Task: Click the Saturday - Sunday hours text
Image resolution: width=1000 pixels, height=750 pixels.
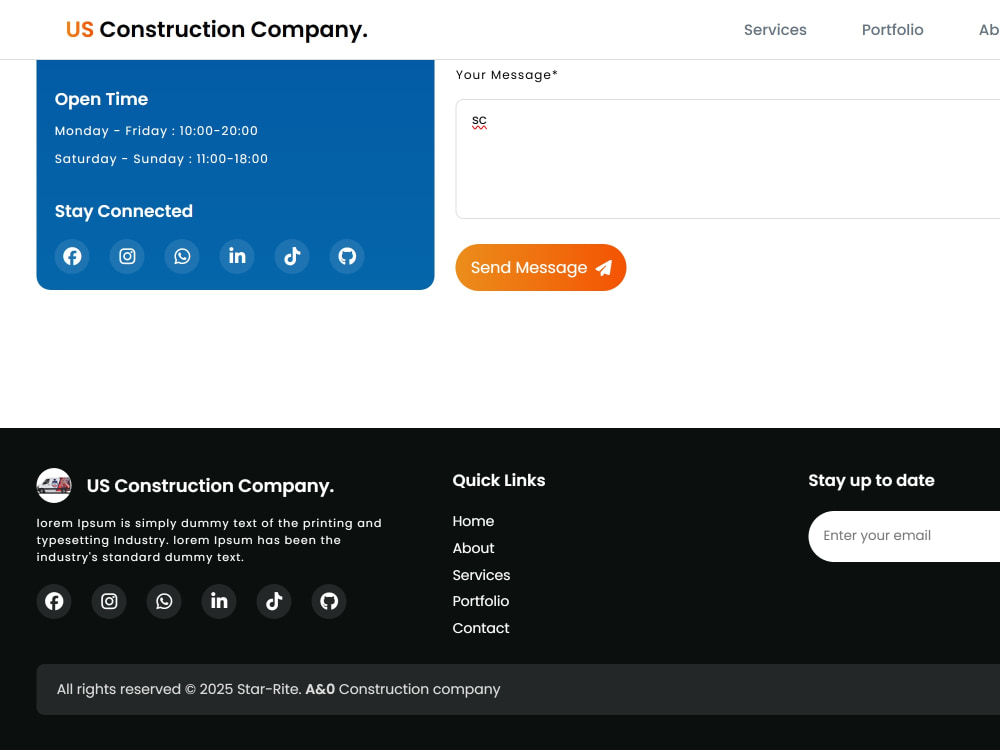Action: 161,159
